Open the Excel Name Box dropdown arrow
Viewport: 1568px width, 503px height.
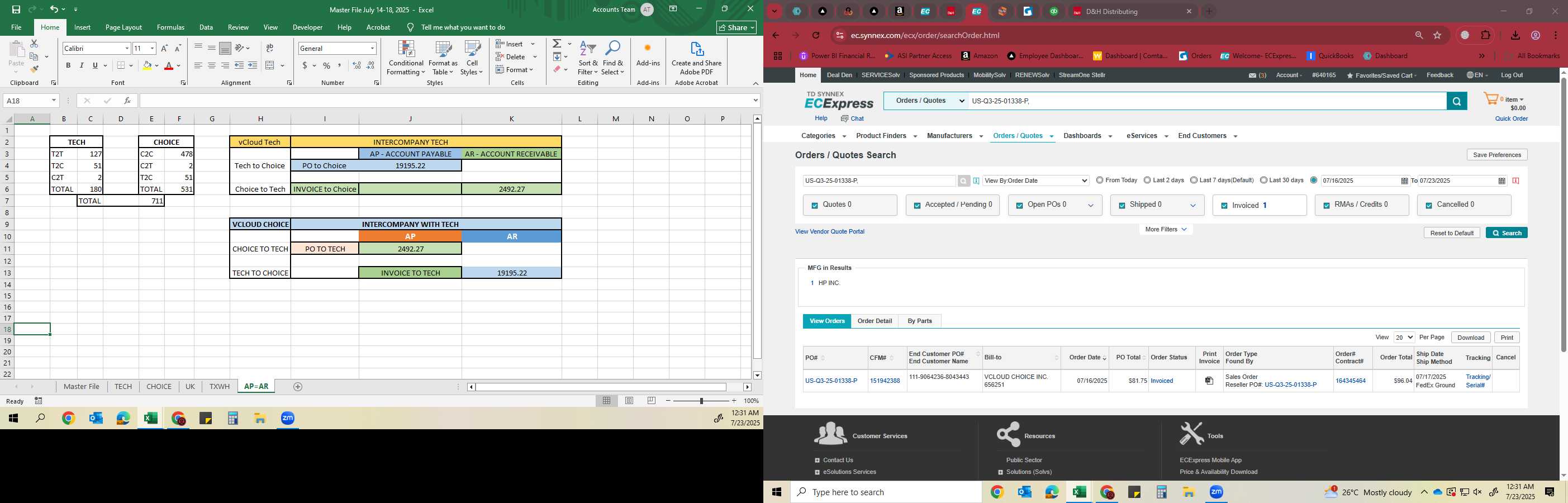(x=54, y=101)
